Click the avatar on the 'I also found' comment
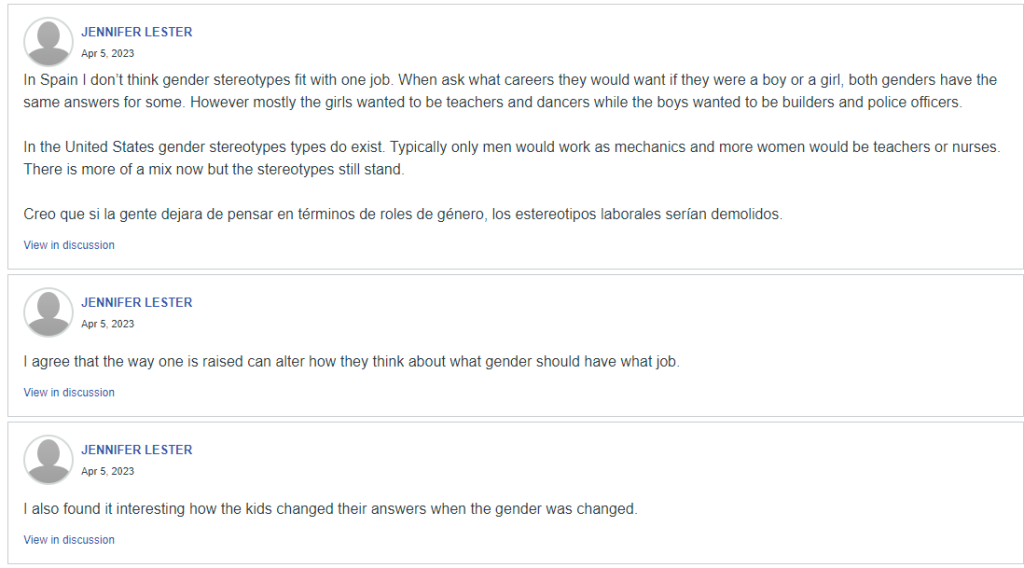The width and height of the screenshot is (1024, 568). (x=48, y=460)
